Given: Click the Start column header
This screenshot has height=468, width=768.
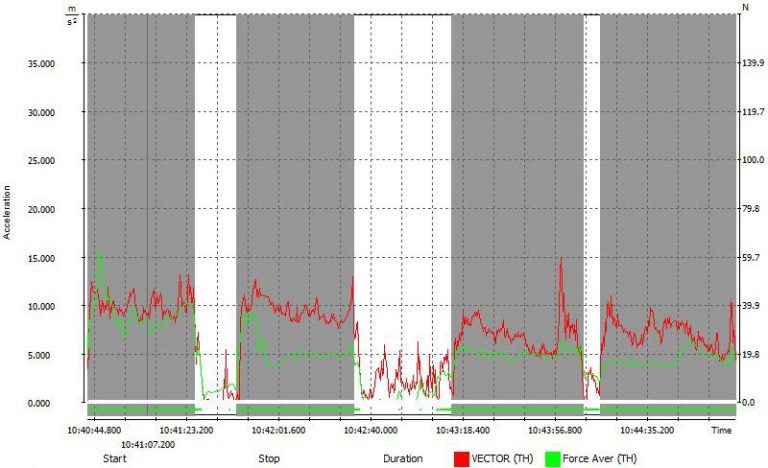Looking at the screenshot, I should 114,460.
